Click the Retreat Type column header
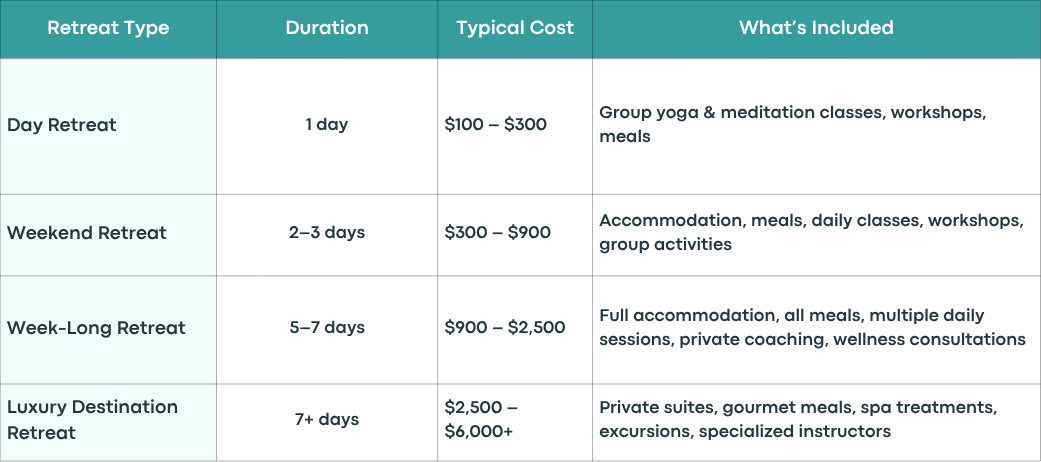 click(108, 28)
